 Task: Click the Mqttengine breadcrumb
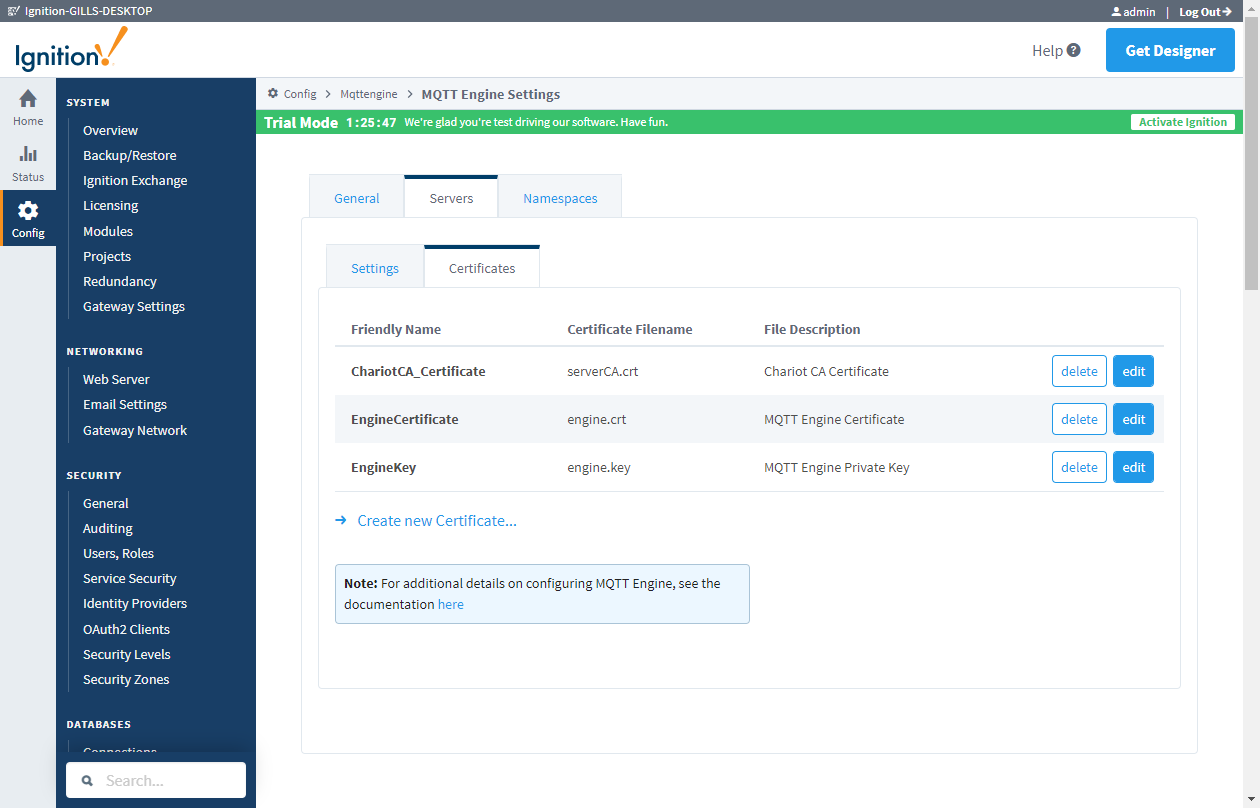[x=368, y=93]
